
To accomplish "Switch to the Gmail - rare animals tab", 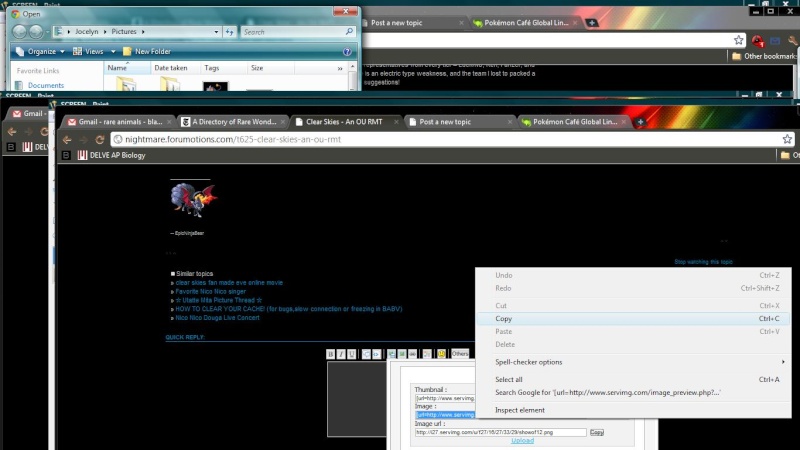I will pyautogui.click(x=119, y=122).
